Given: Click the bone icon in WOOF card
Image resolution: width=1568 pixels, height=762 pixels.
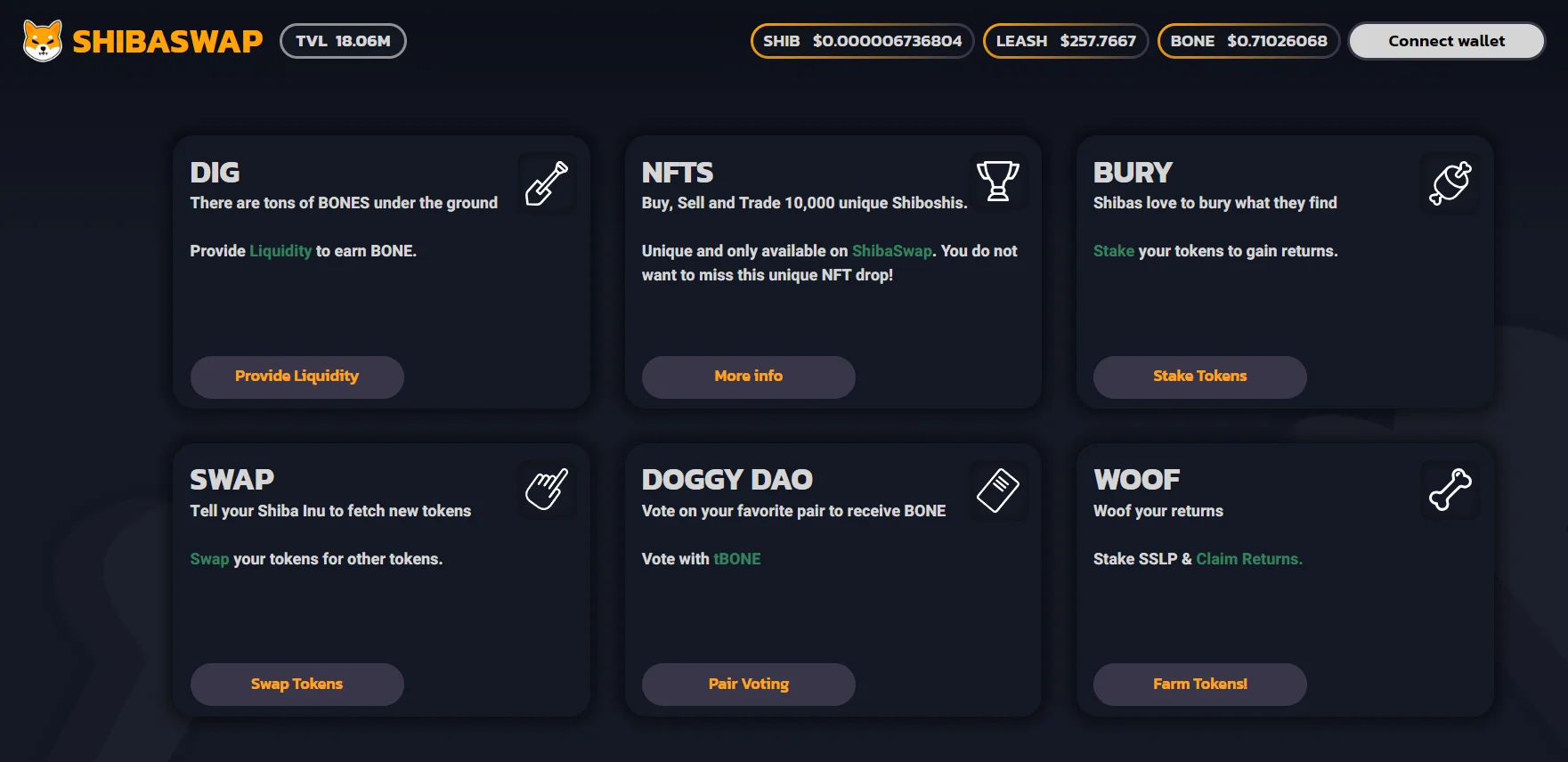Looking at the screenshot, I should (x=1450, y=490).
